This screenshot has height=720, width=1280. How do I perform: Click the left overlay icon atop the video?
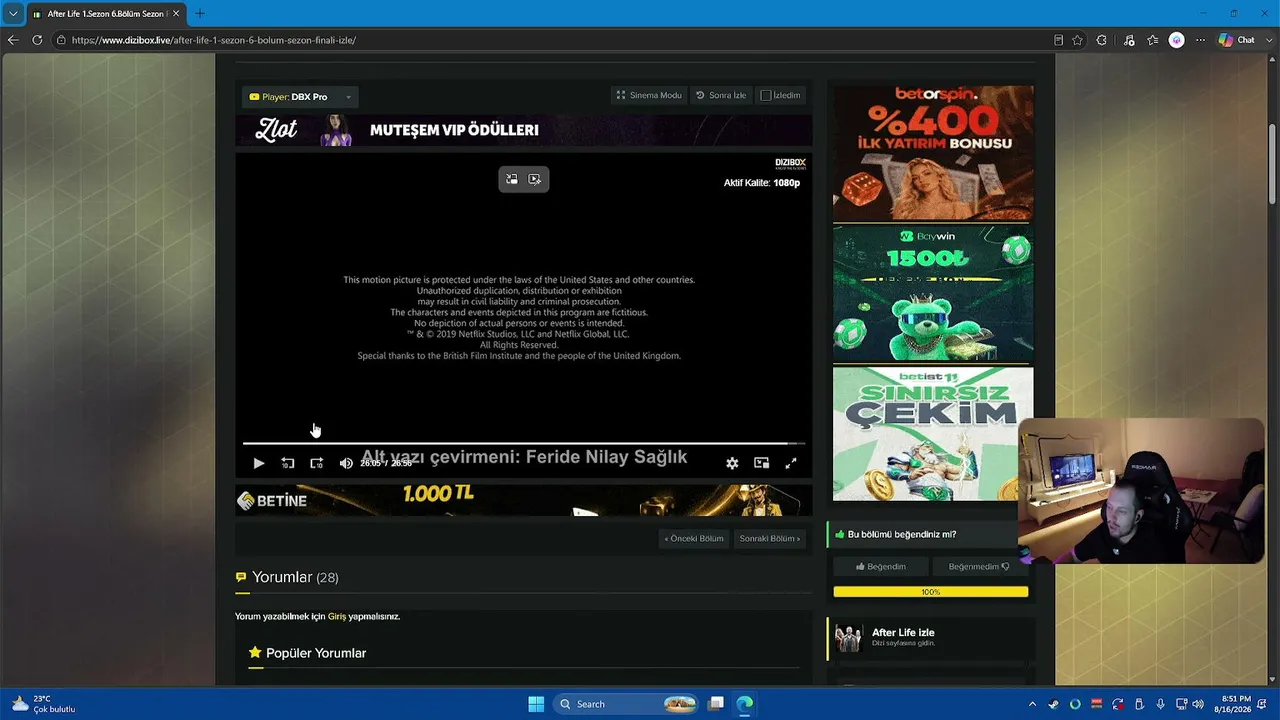coord(512,179)
